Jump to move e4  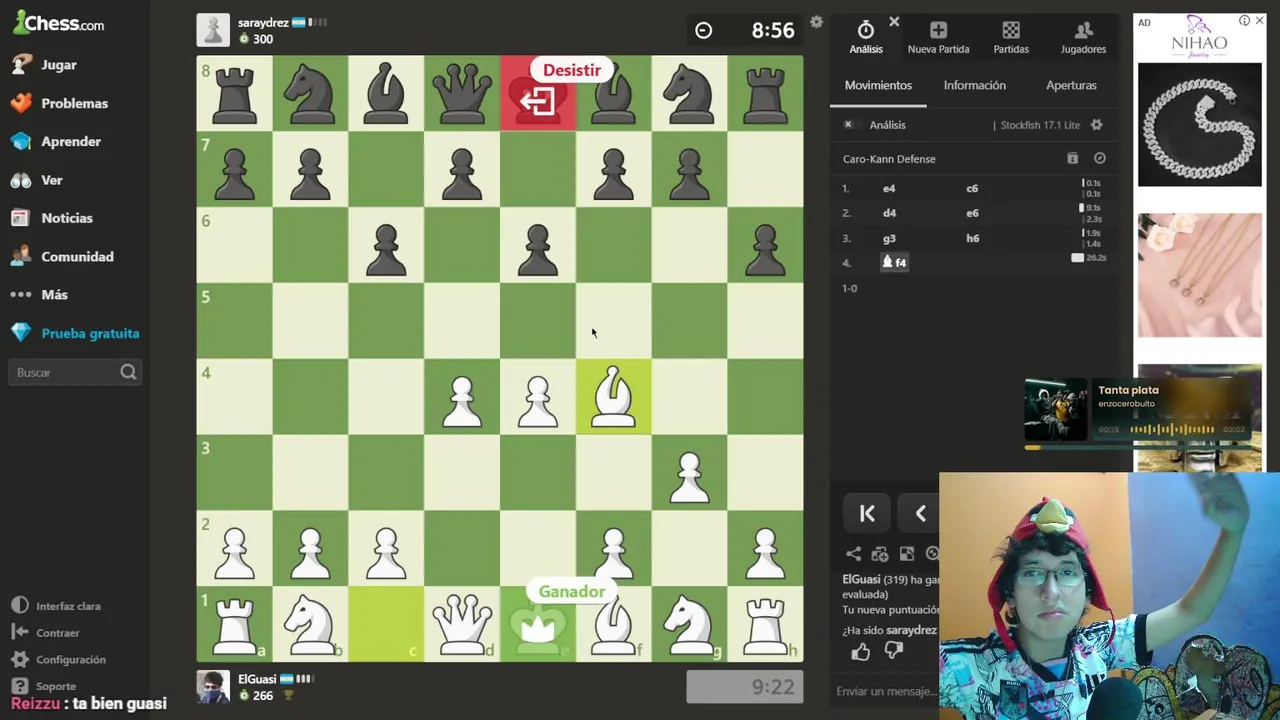889,188
